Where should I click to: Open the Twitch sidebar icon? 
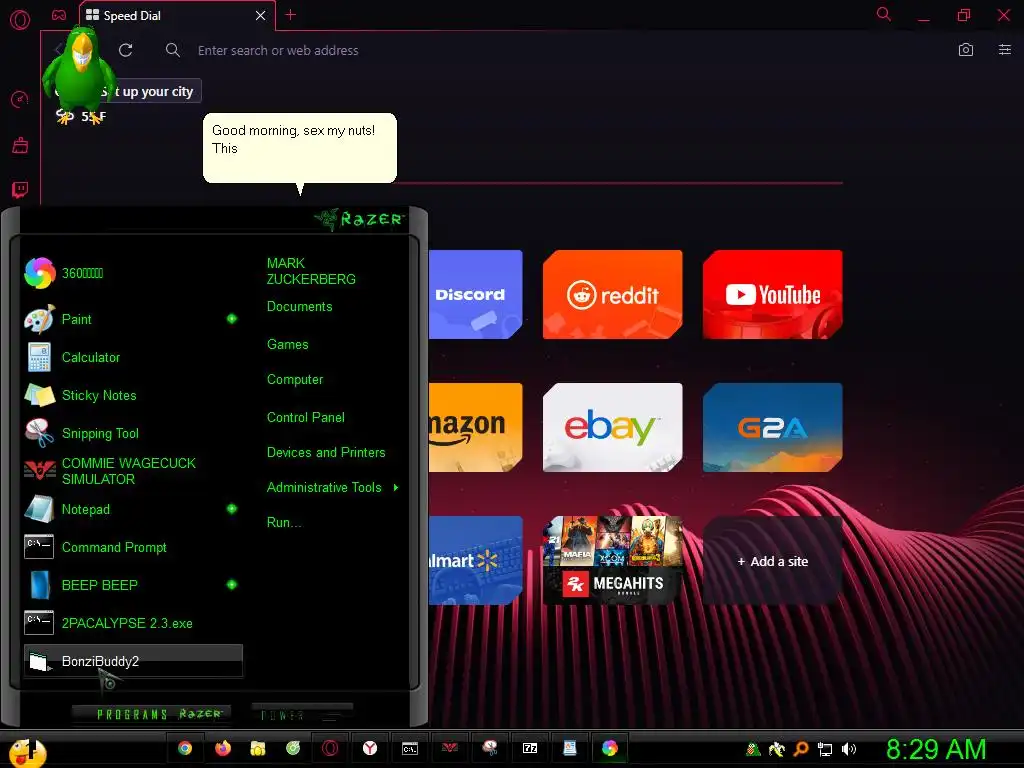[20, 190]
